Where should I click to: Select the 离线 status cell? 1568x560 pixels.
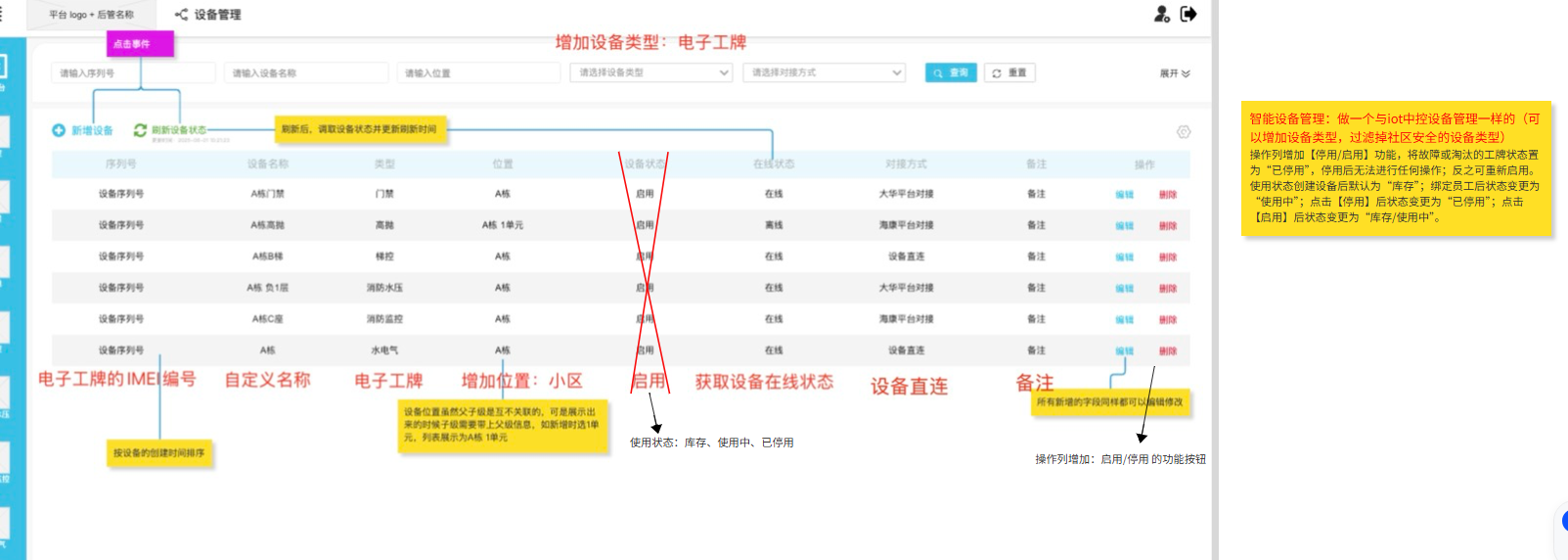point(774,225)
